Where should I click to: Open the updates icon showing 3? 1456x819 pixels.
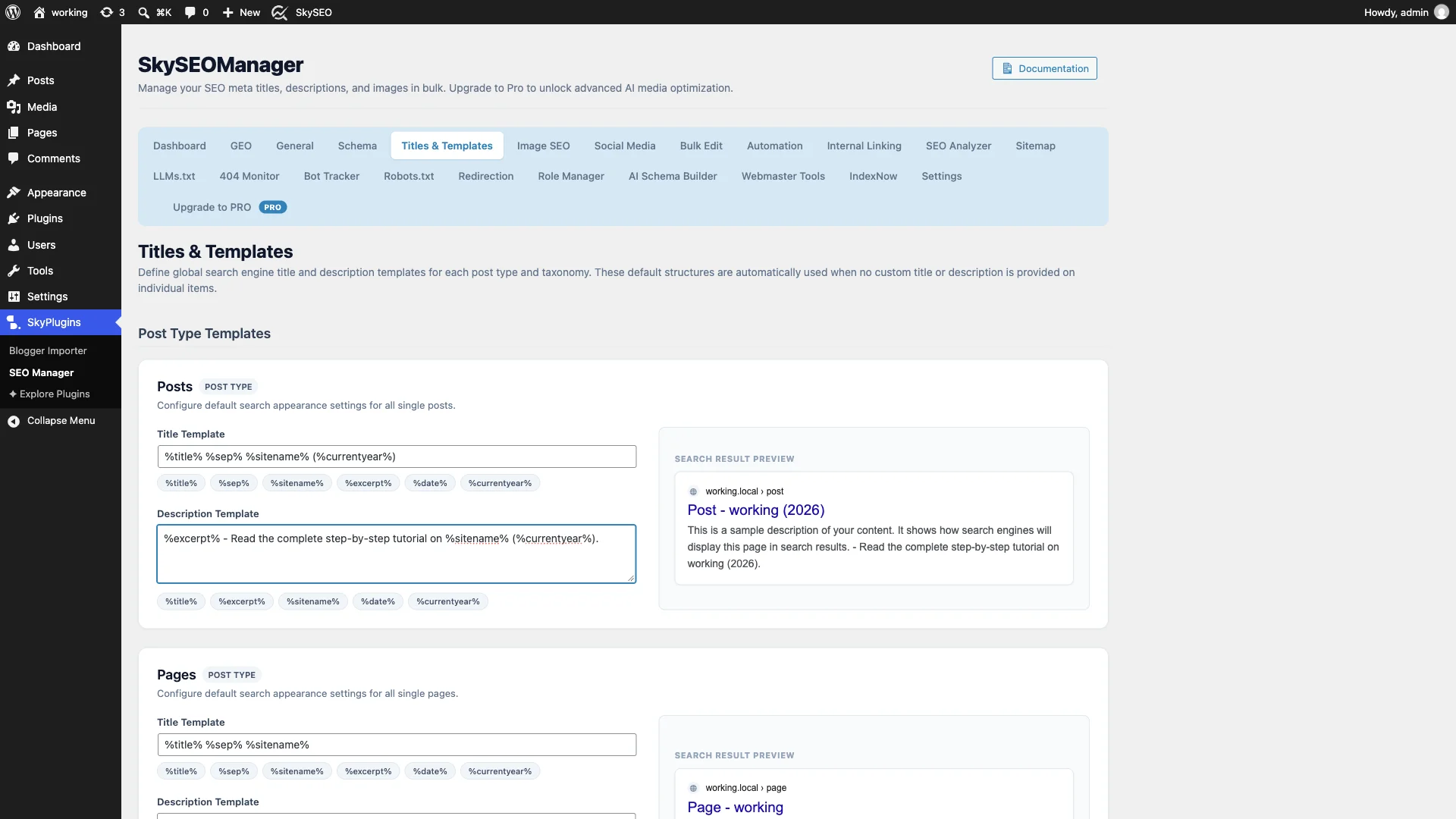click(107, 12)
